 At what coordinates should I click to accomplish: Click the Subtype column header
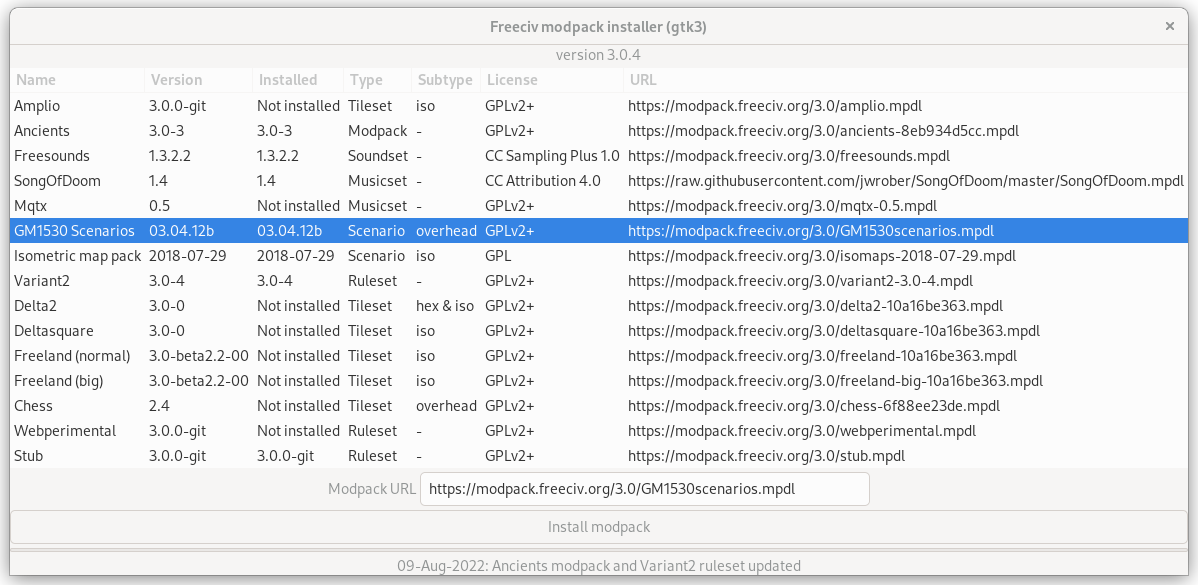[x=444, y=80]
